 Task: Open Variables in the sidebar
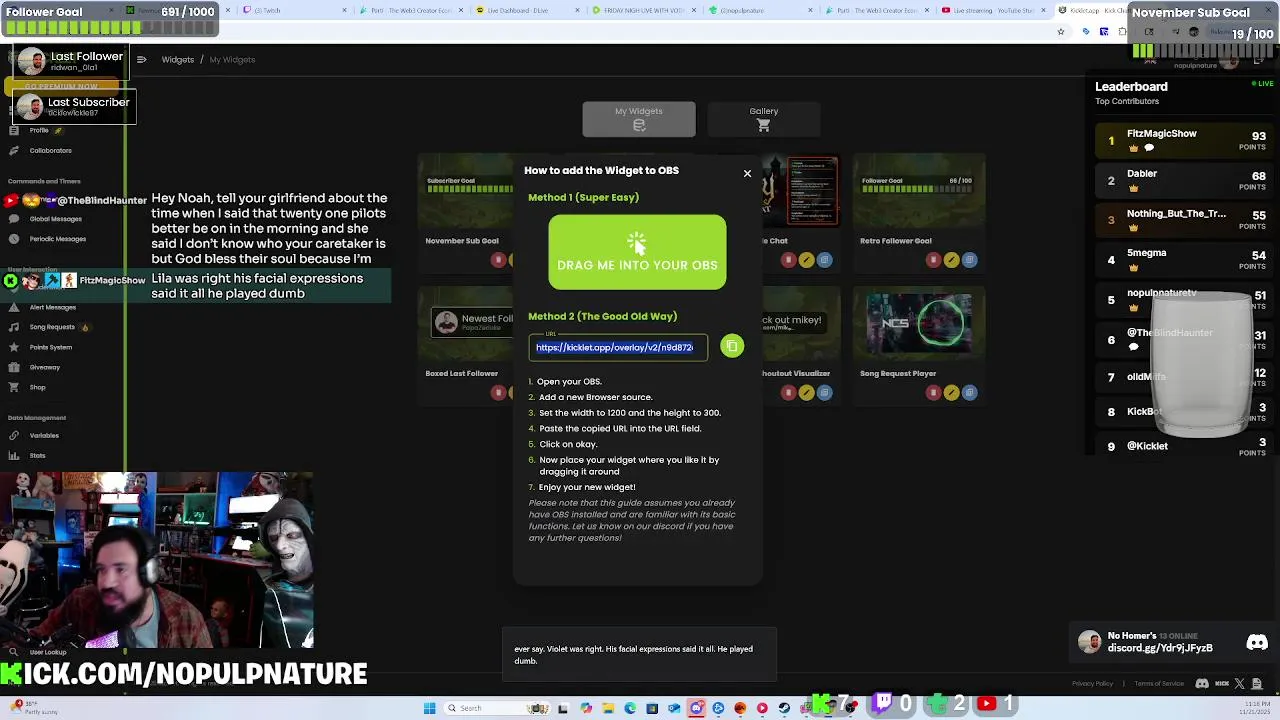(44, 436)
